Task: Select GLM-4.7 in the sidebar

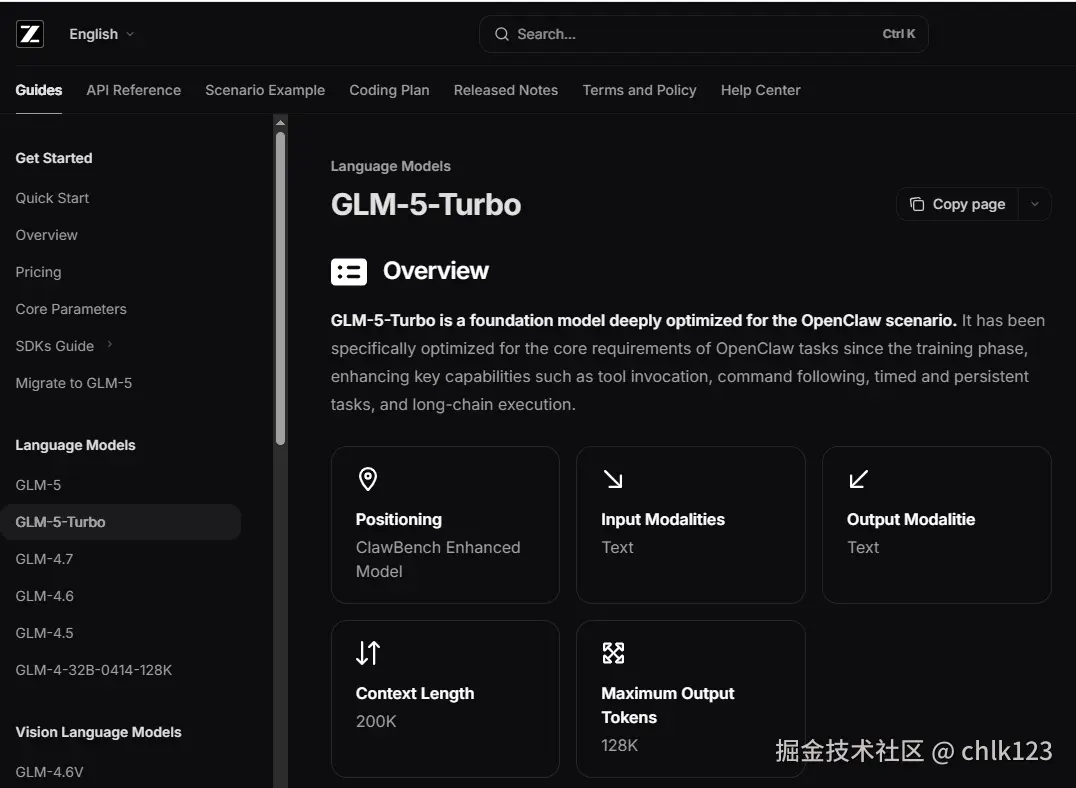Action: coord(44,559)
